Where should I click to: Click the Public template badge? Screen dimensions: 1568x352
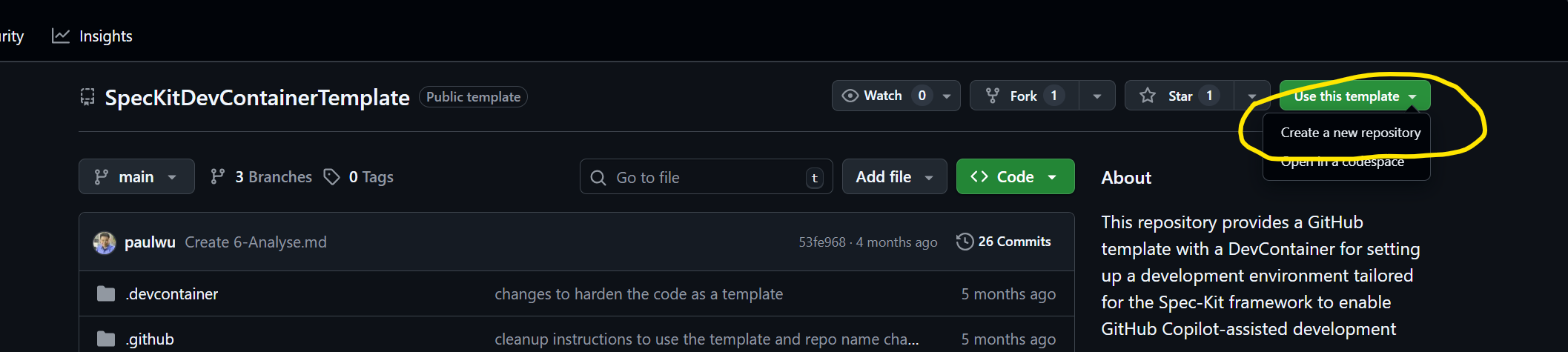473,97
